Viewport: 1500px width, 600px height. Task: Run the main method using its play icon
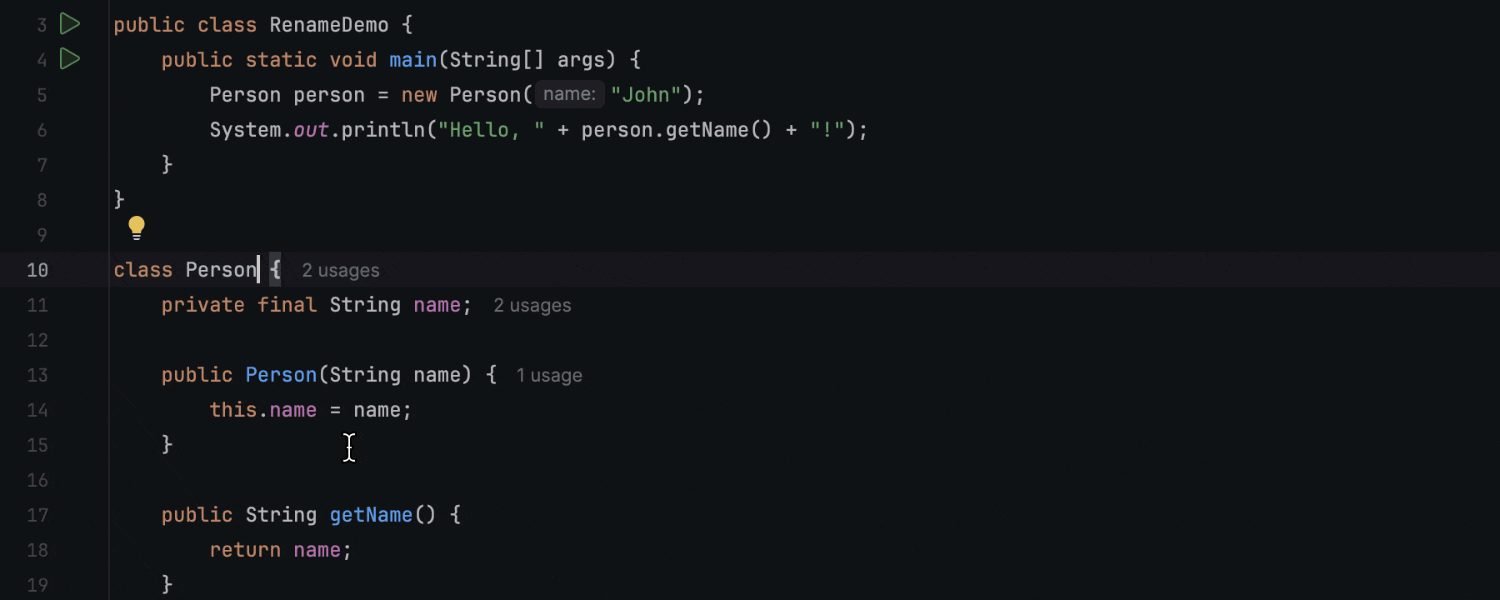coord(69,59)
